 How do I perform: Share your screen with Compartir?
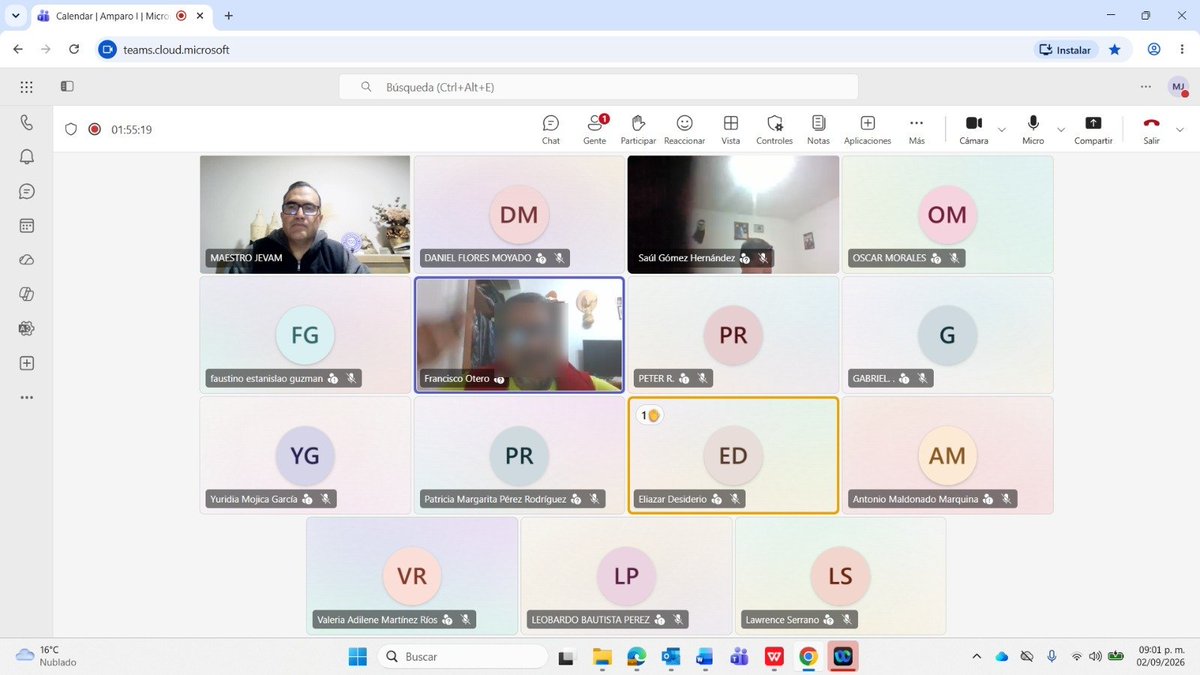tap(1093, 129)
